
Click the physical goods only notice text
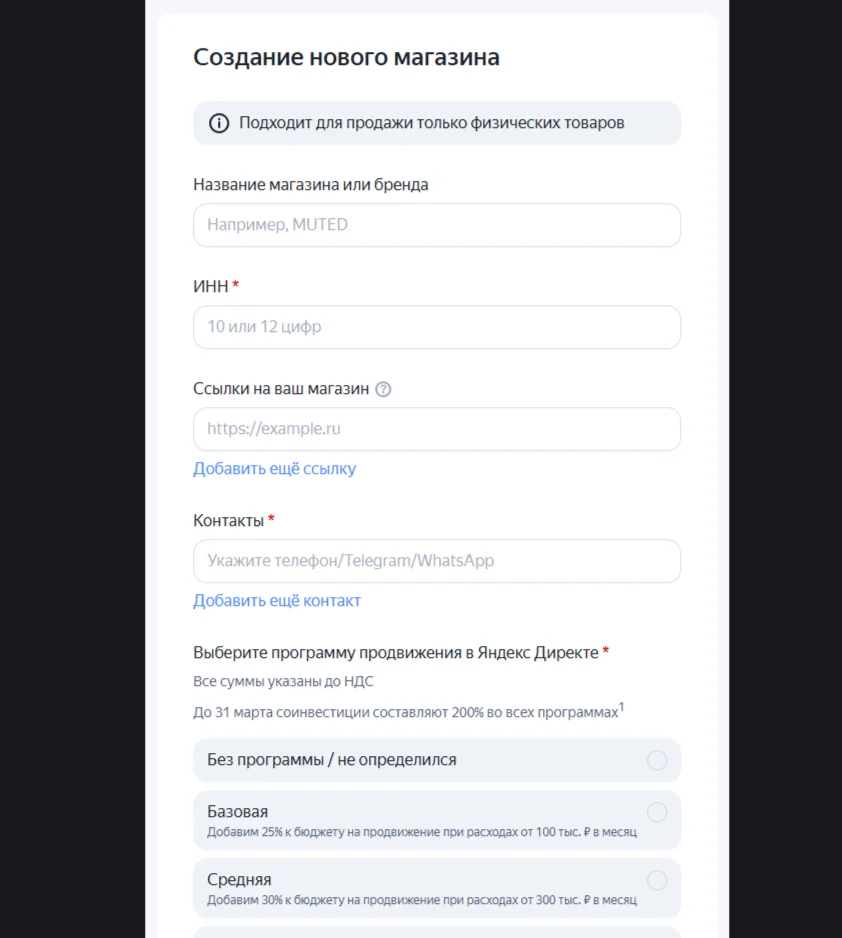tap(431, 123)
